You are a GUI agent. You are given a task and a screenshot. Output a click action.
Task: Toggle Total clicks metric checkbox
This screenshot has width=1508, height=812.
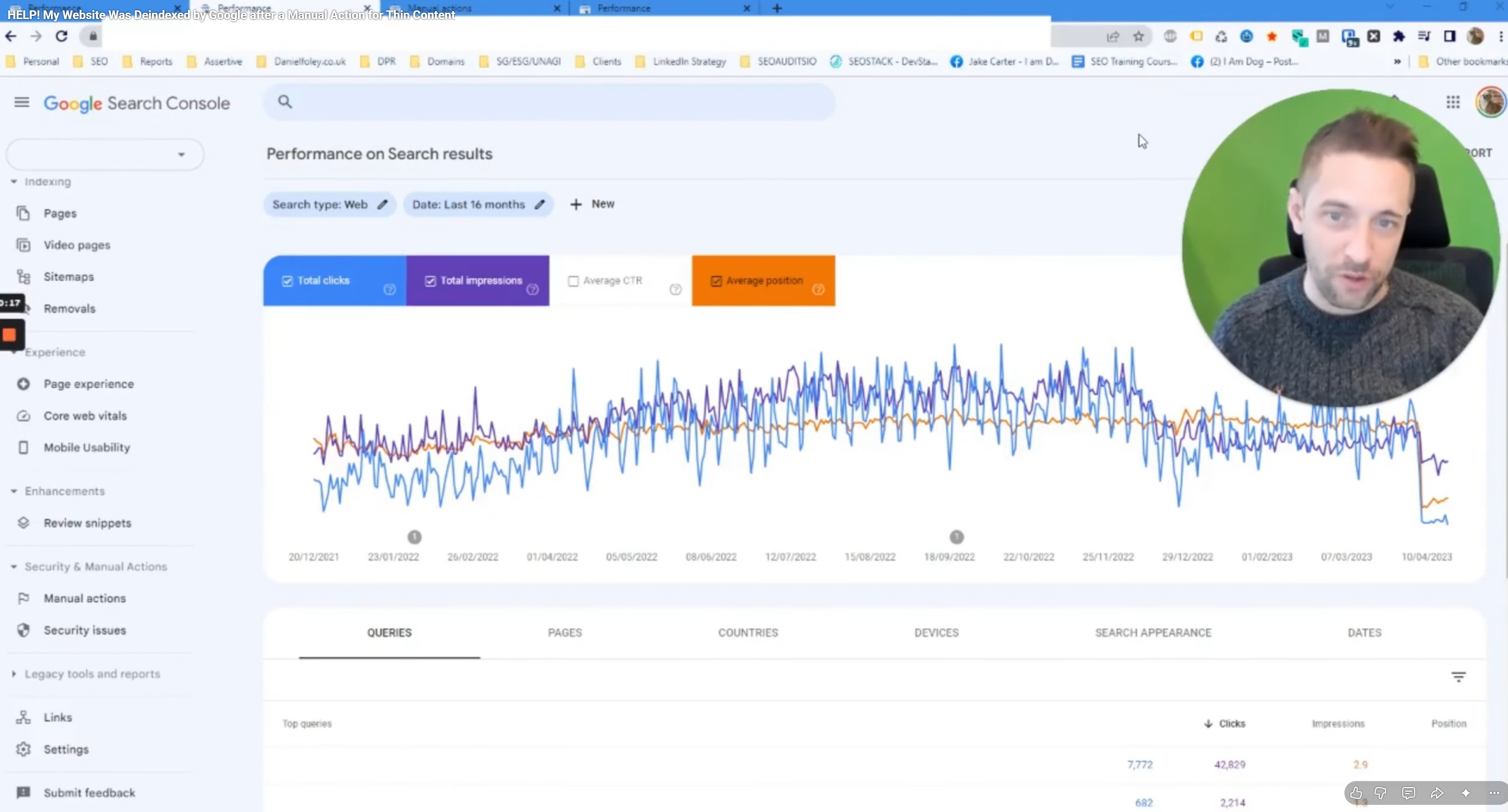tap(288, 281)
